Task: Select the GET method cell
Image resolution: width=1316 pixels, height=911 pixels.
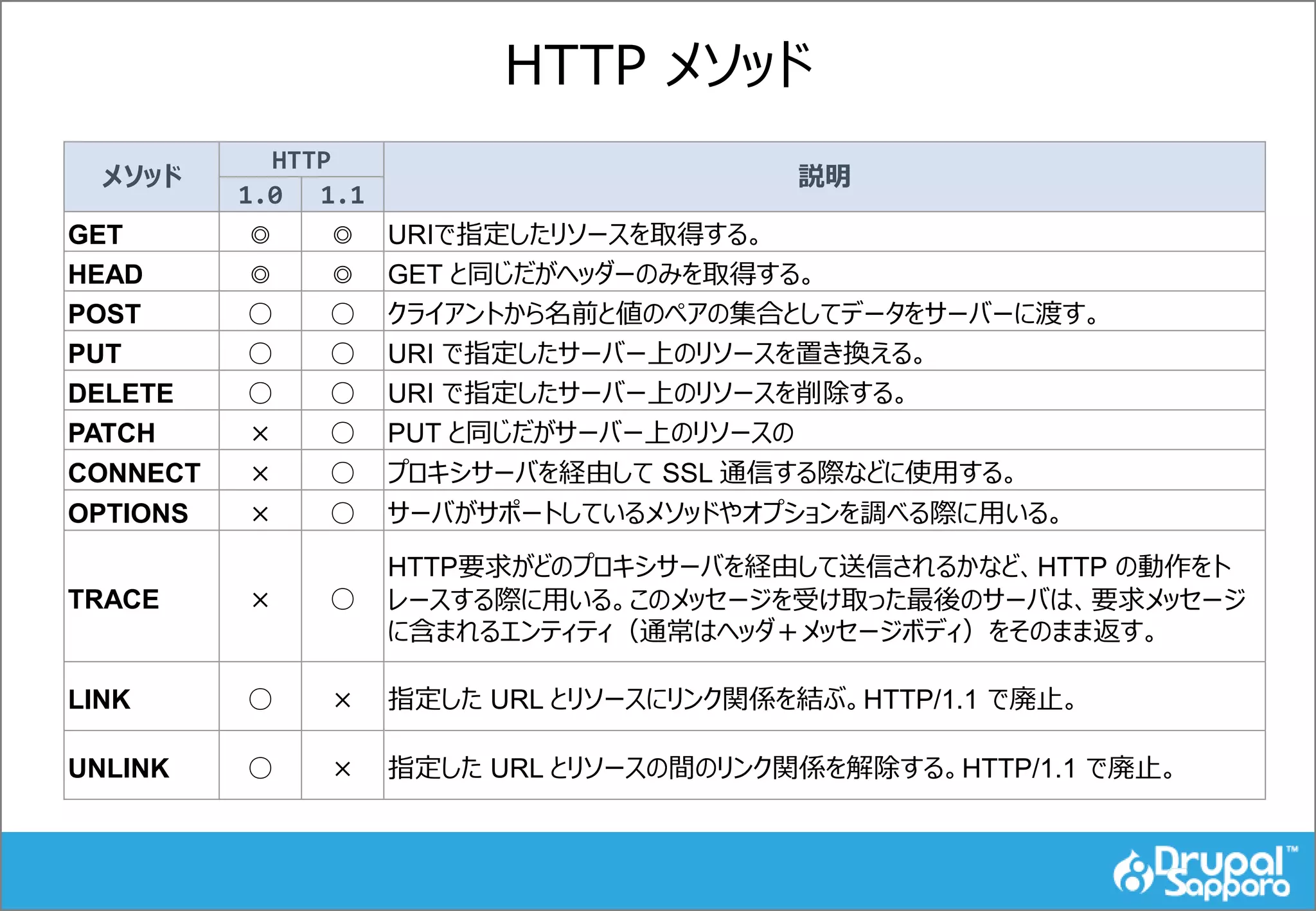Action: coord(141,232)
